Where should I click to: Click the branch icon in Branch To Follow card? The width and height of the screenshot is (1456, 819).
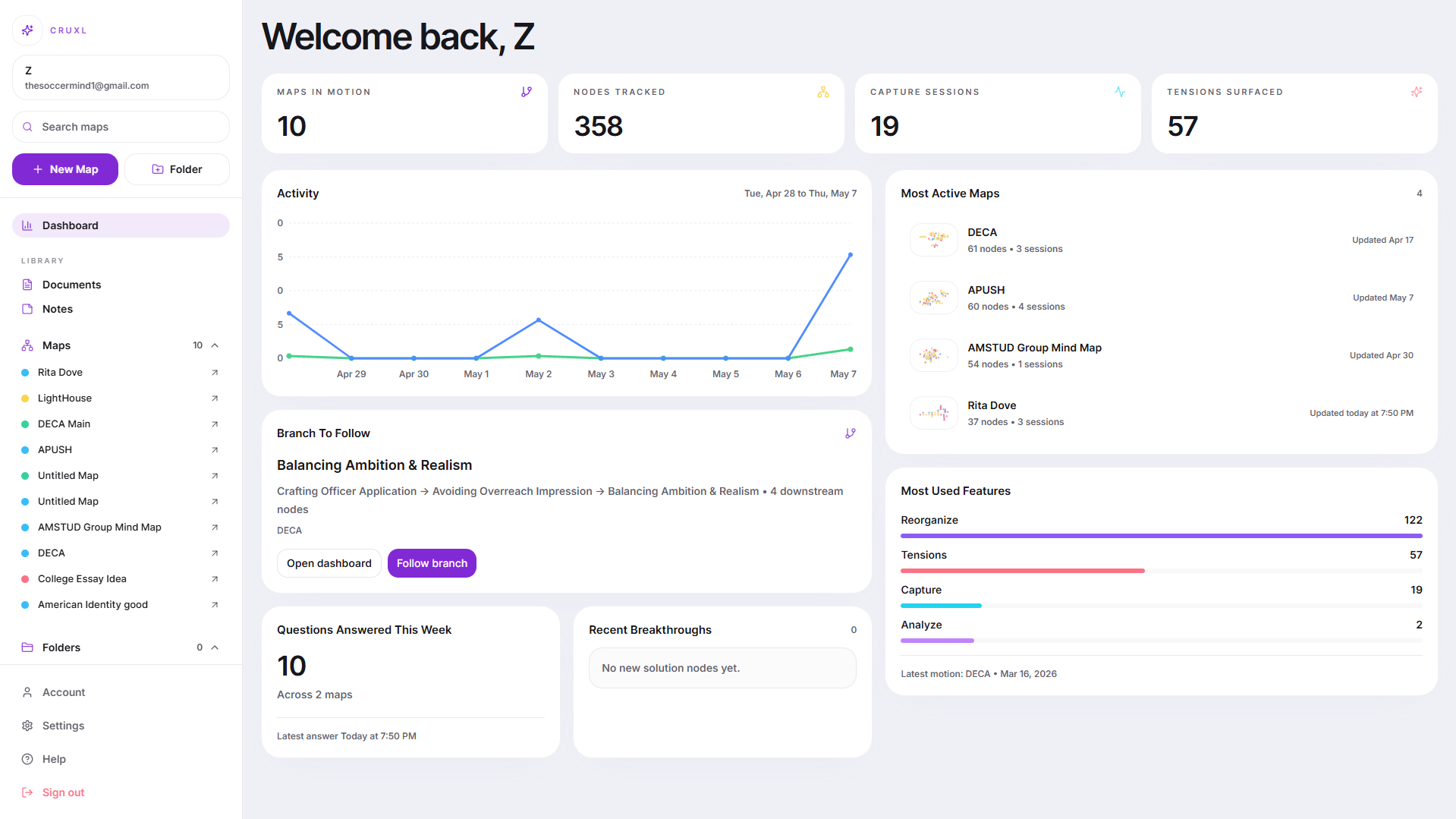(851, 433)
